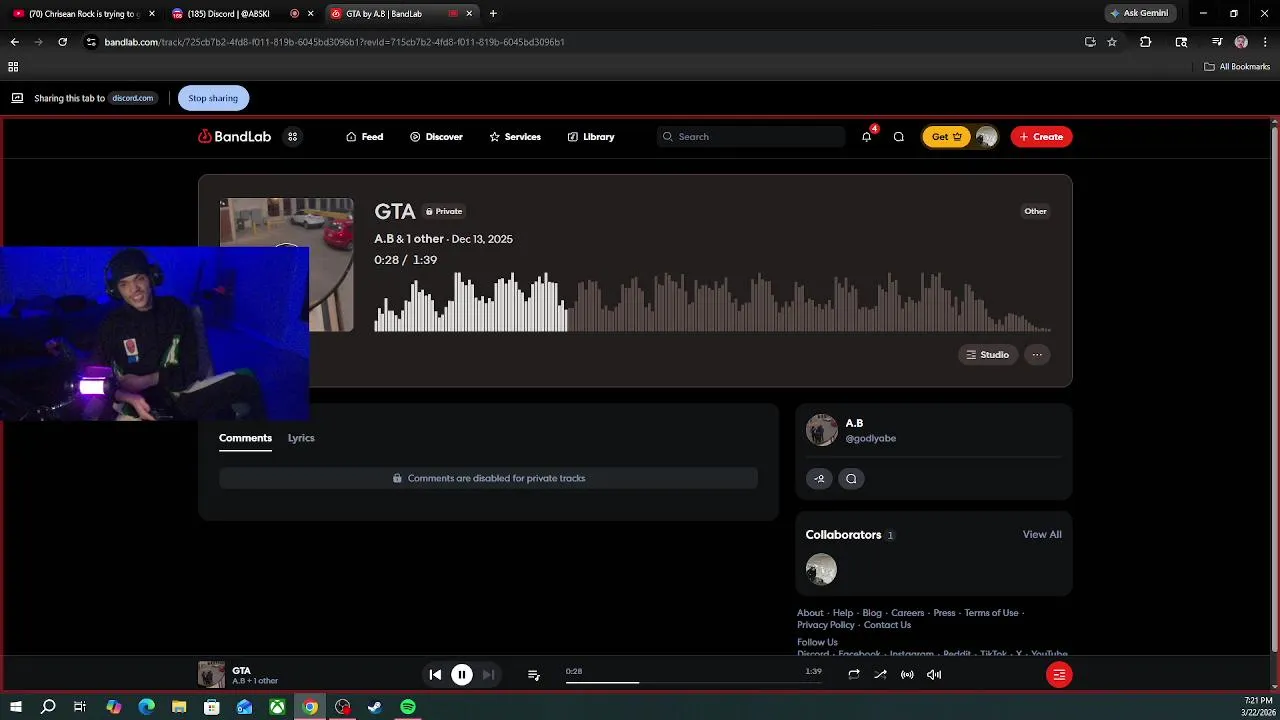Open the Xbox app from taskbar
The height and width of the screenshot is (720, 1280).
(277, 707)
